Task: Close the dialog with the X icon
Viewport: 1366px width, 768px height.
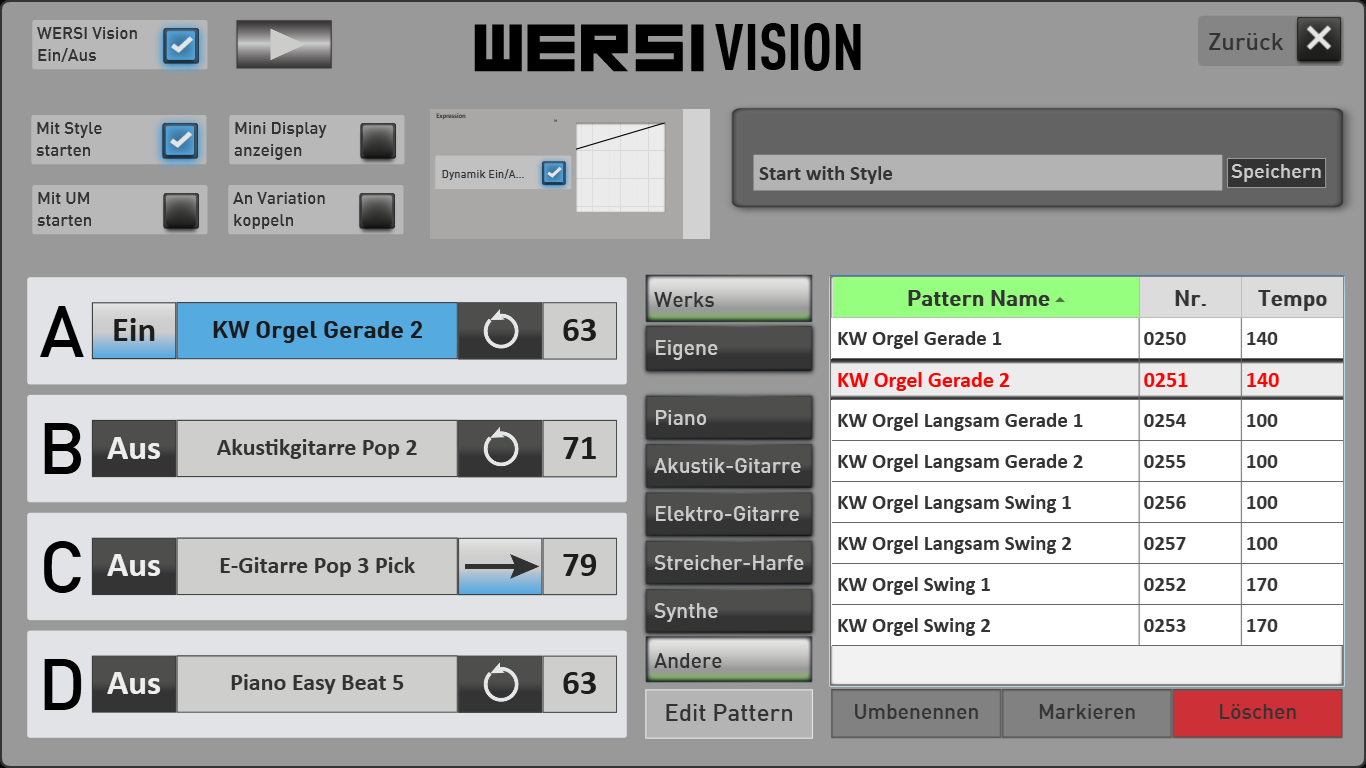Action: [1319, 40]
